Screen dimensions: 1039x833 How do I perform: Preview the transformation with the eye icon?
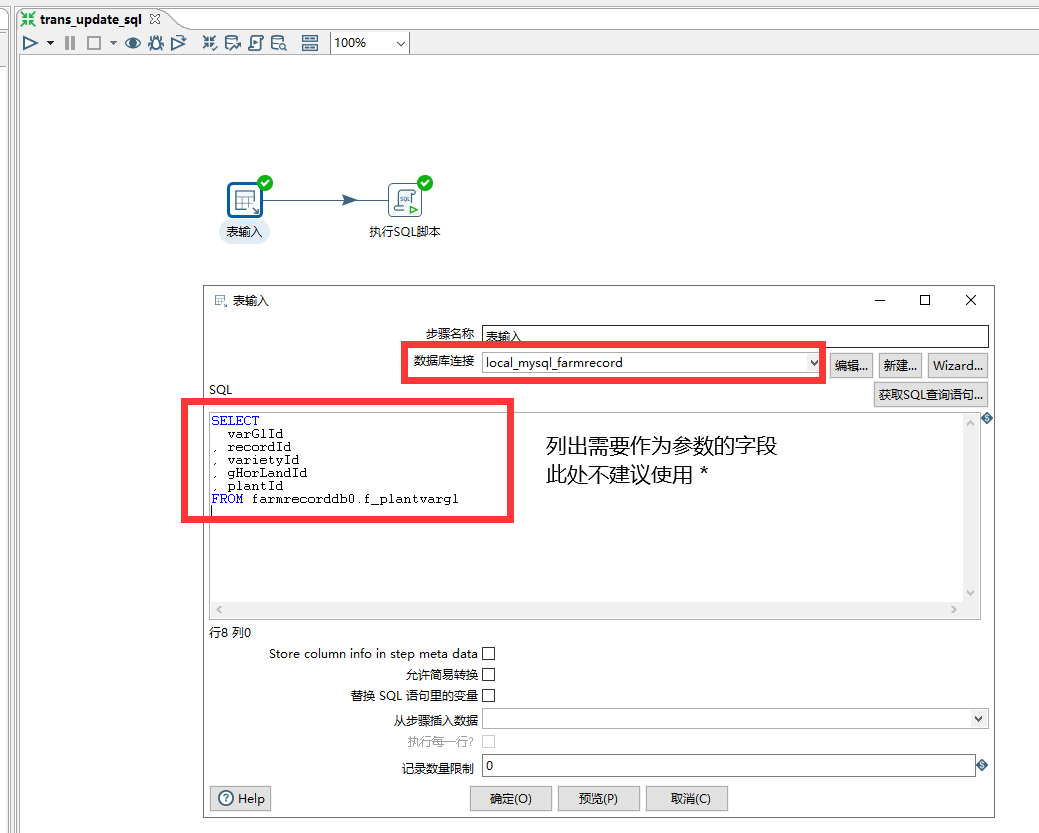pyautogui.click(x=131, y=42)
